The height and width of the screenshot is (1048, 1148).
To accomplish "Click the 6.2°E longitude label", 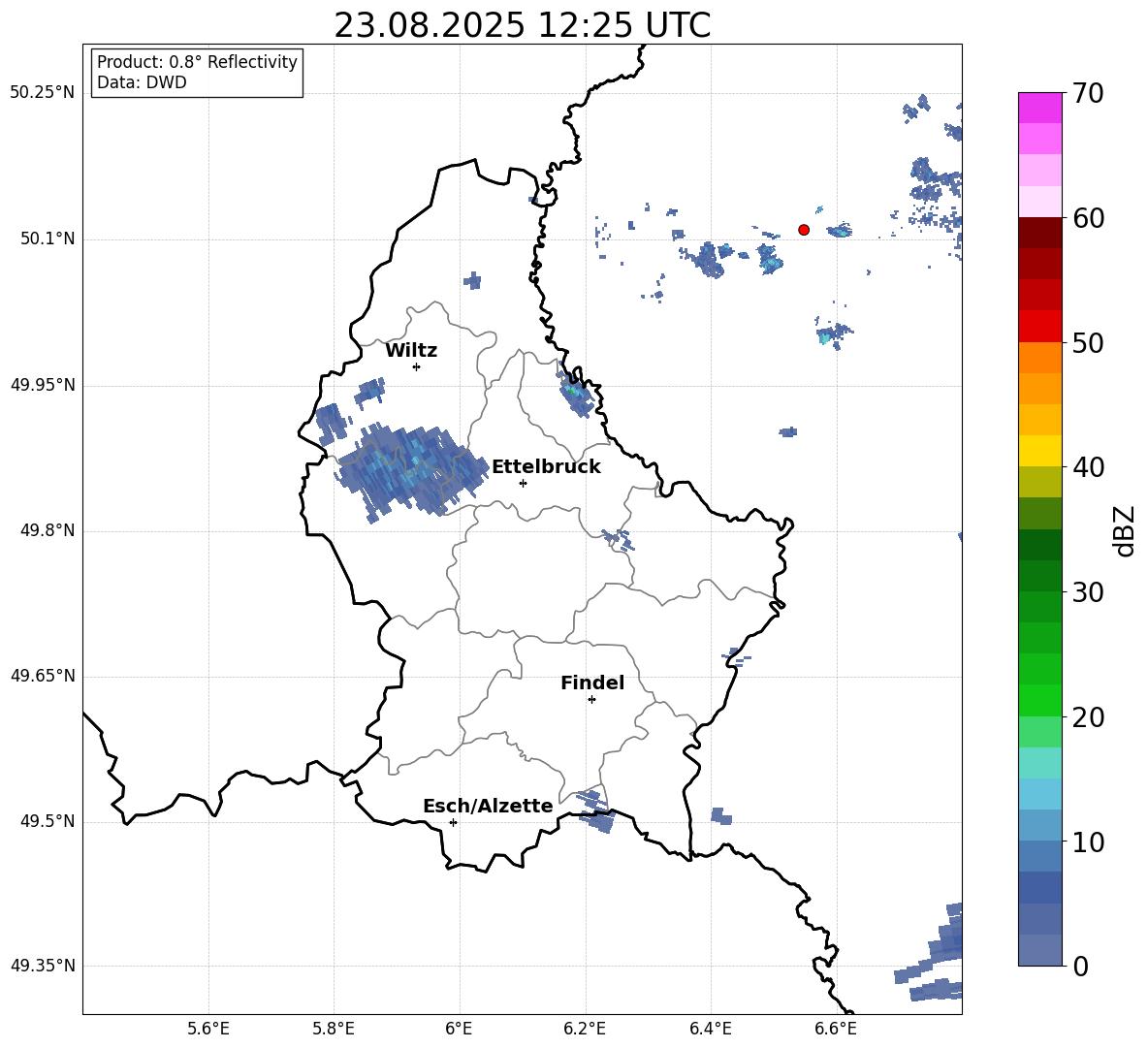I will 585,1029.
